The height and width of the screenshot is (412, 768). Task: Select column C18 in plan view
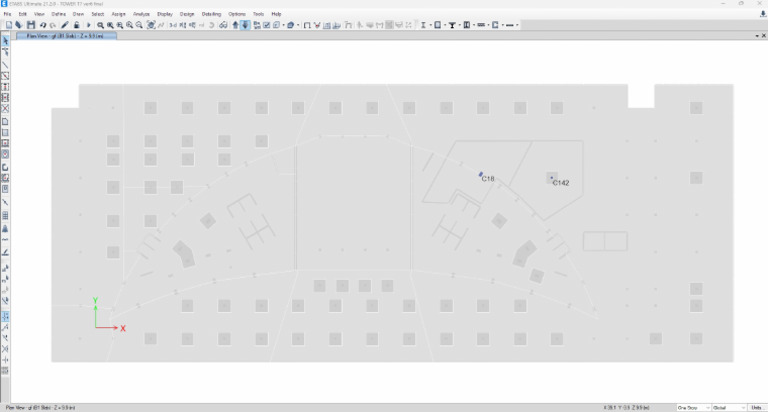(480, 174)
